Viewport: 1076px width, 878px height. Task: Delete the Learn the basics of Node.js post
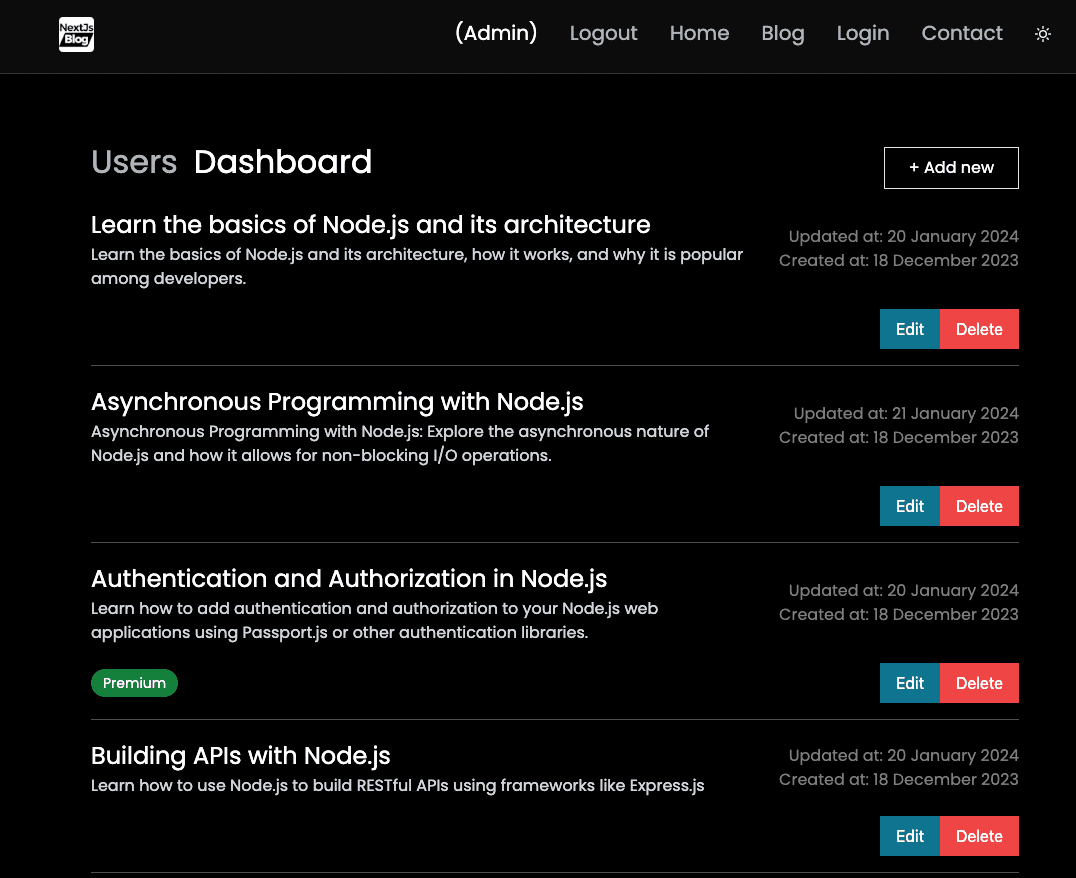click(979, 329)
